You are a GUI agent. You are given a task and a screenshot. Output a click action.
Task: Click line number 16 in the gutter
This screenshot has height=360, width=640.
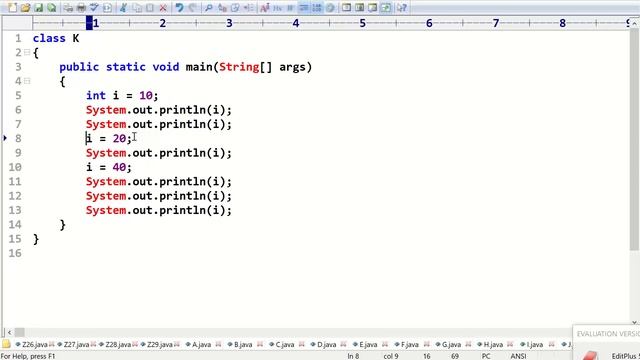[15, 253]
